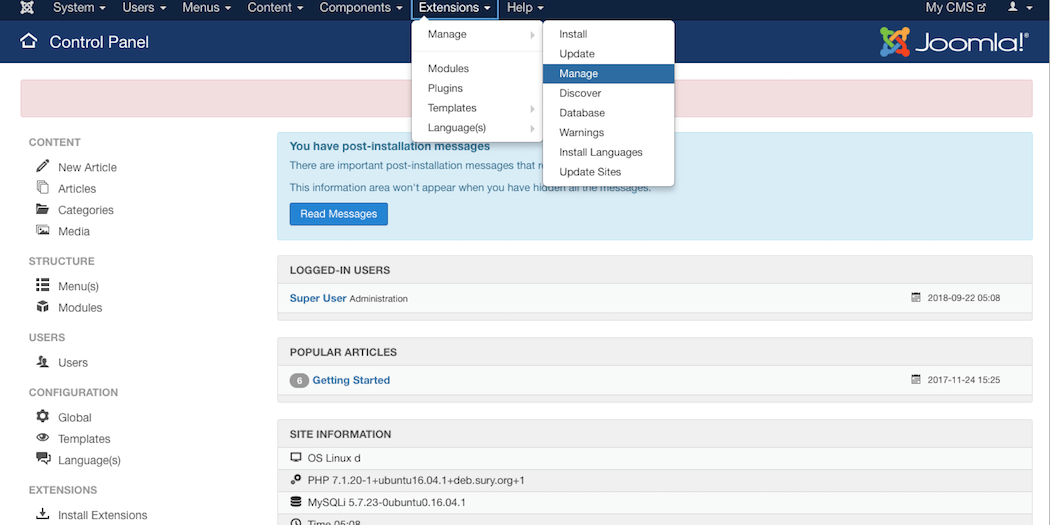Click the Global gear icon in sidebar
Screen dimensions: 1050x525
pyautogui.click(x=42, y=416)
